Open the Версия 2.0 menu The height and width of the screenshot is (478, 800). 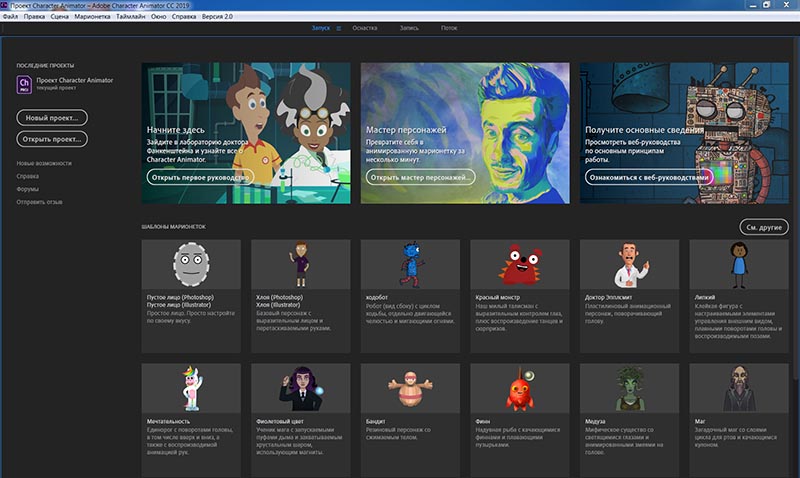[217, 16]
